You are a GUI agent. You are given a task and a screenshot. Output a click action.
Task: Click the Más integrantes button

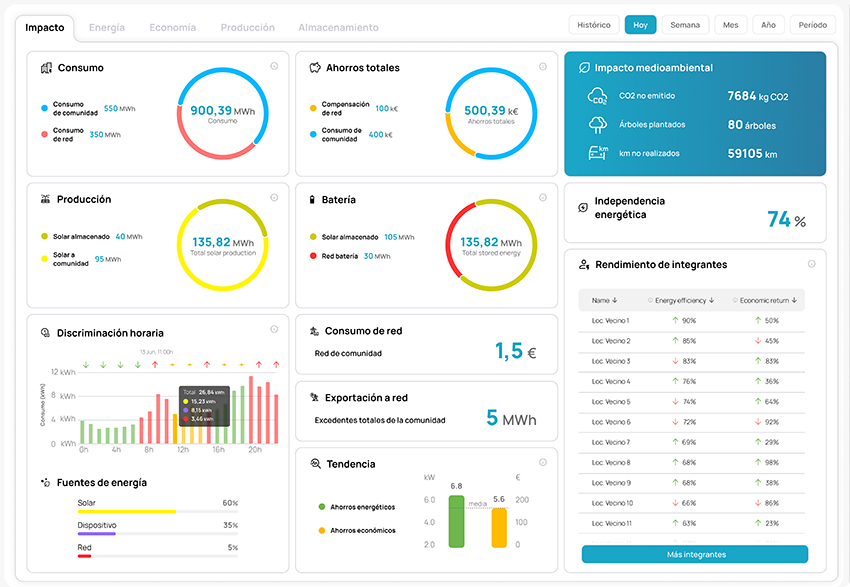click(x=695, y=554)
